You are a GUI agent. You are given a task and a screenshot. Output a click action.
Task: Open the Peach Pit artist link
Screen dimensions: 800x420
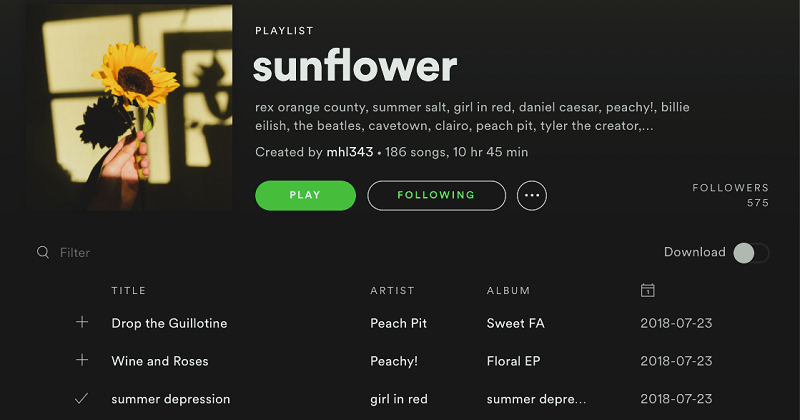(398, 323)
